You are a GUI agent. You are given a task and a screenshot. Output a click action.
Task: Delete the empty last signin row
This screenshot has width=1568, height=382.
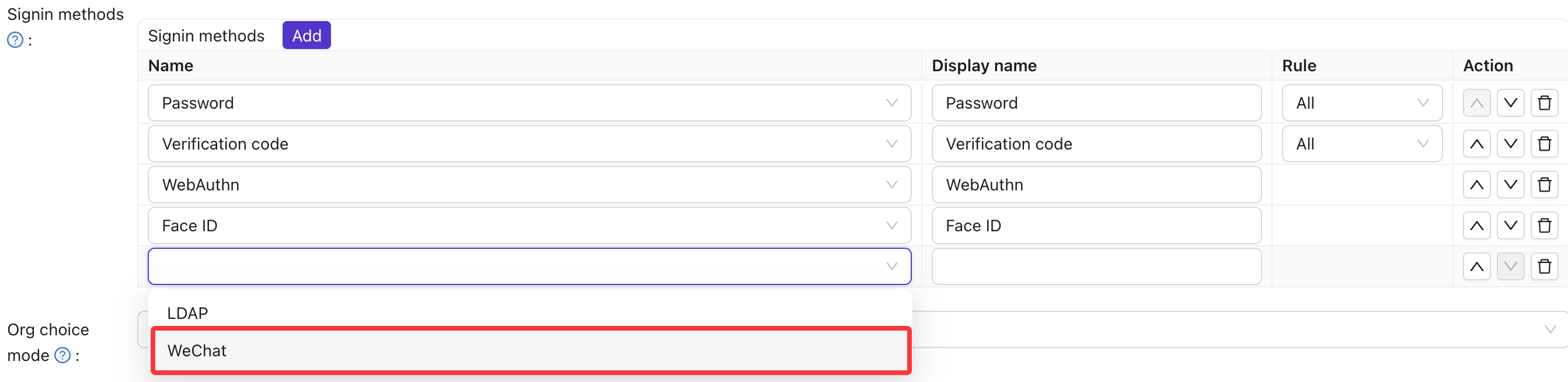pos(1543,266)
